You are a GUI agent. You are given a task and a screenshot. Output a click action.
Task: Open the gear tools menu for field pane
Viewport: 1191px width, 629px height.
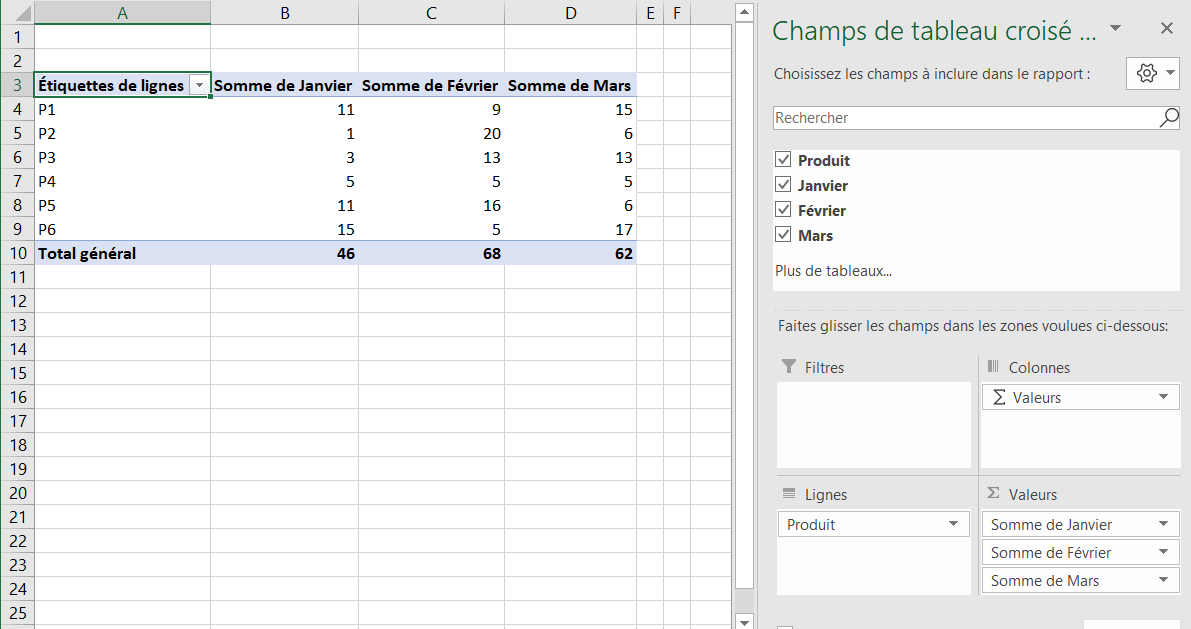click(1153, 73)
